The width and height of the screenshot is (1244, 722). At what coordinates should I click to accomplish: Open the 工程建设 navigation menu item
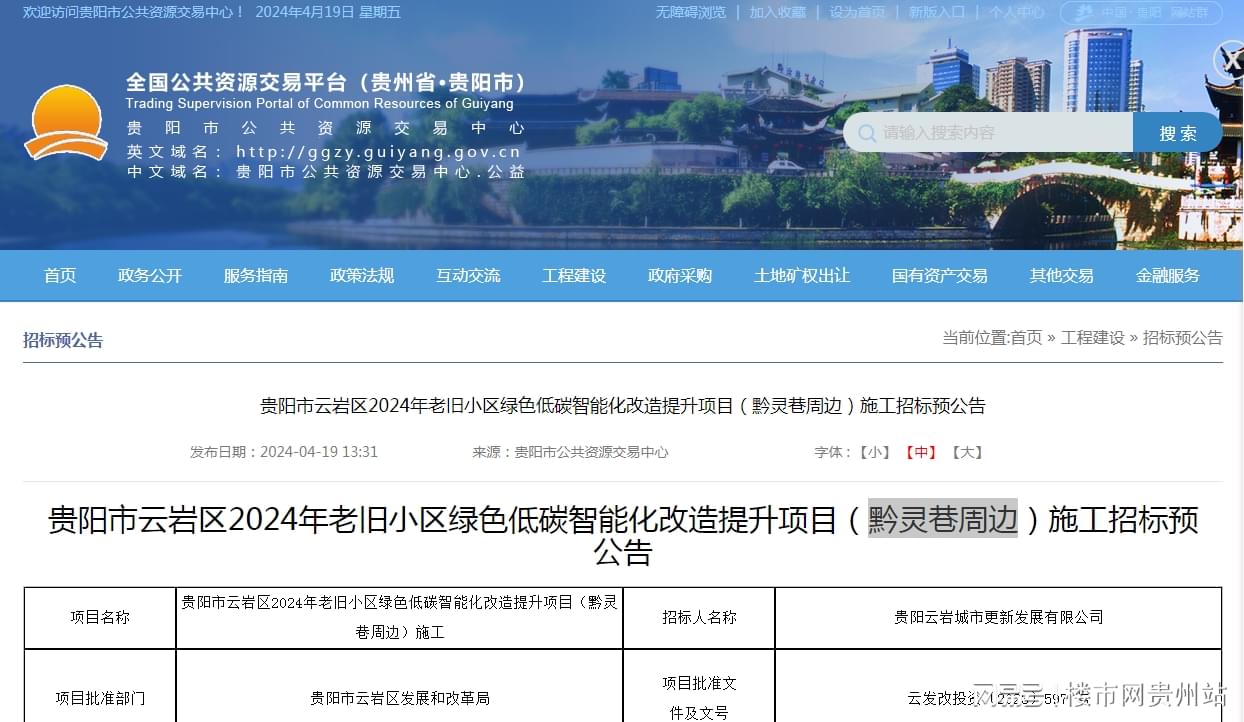click(574, 276)
